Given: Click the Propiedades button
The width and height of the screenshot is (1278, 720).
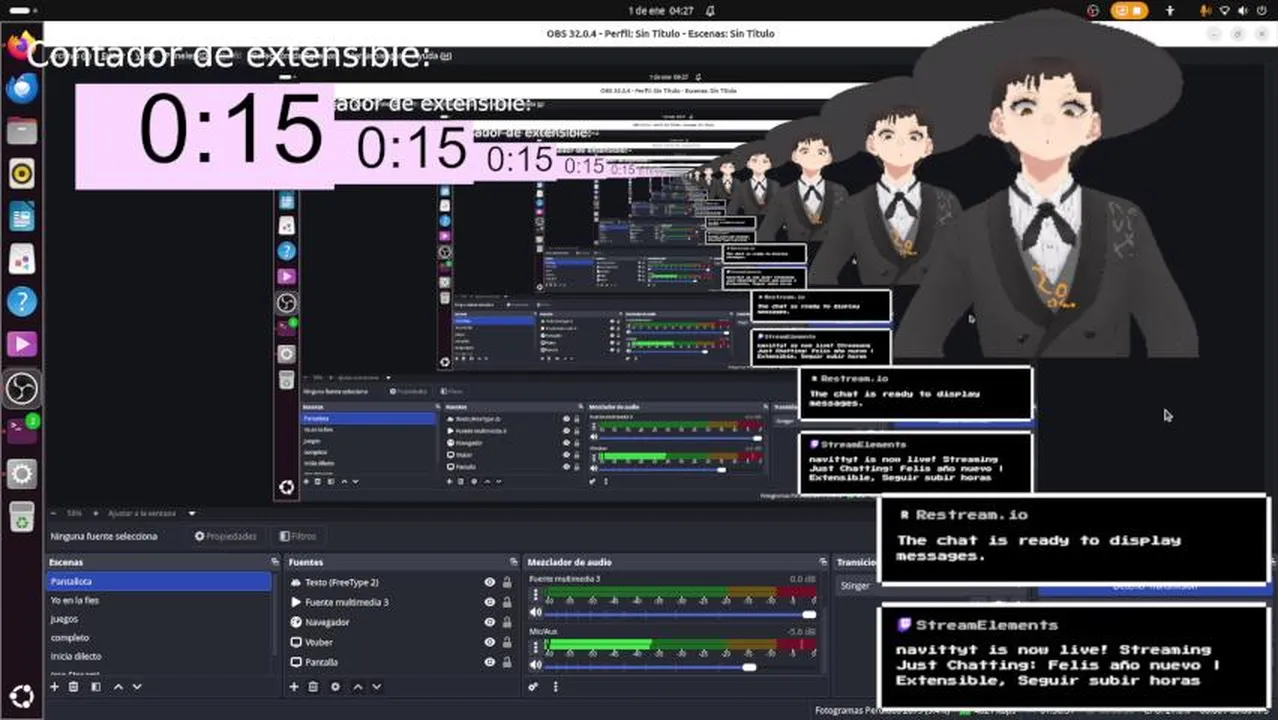Looking at the screenshot, I should click(x=225, y=536).
